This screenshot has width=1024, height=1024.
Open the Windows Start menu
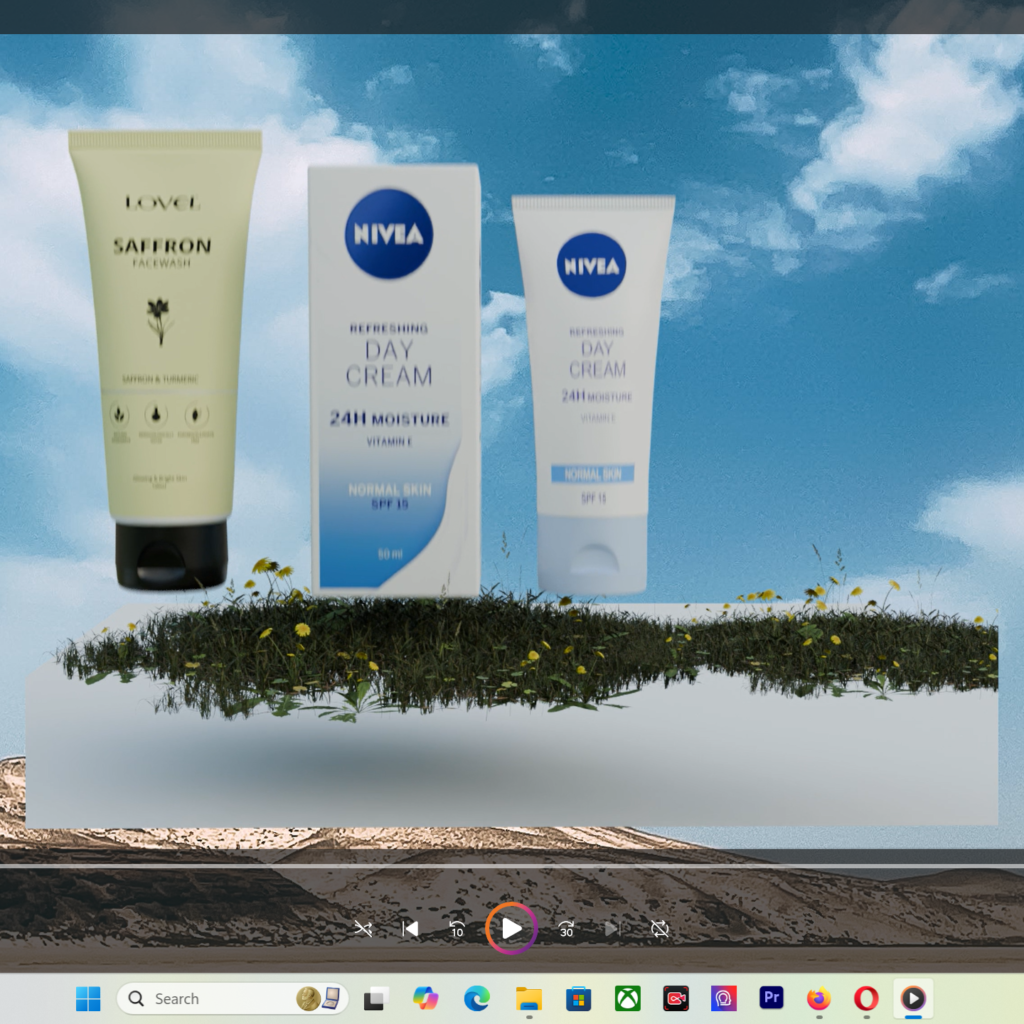tap(88, 998)
